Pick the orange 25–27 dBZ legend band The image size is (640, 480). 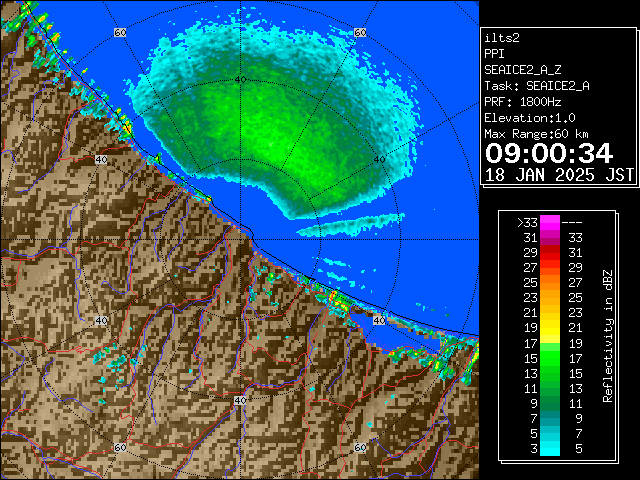(550, 283)
